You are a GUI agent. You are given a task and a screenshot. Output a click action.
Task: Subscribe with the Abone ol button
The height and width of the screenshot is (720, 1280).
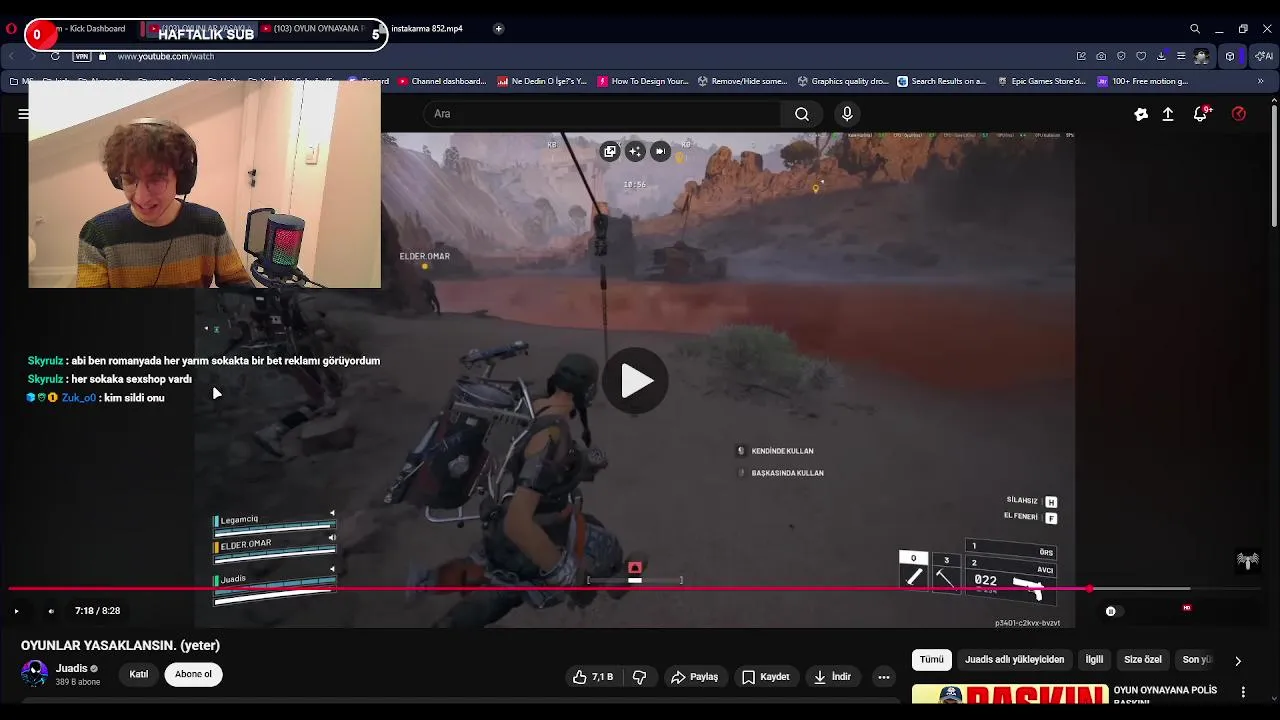point(193,674)
